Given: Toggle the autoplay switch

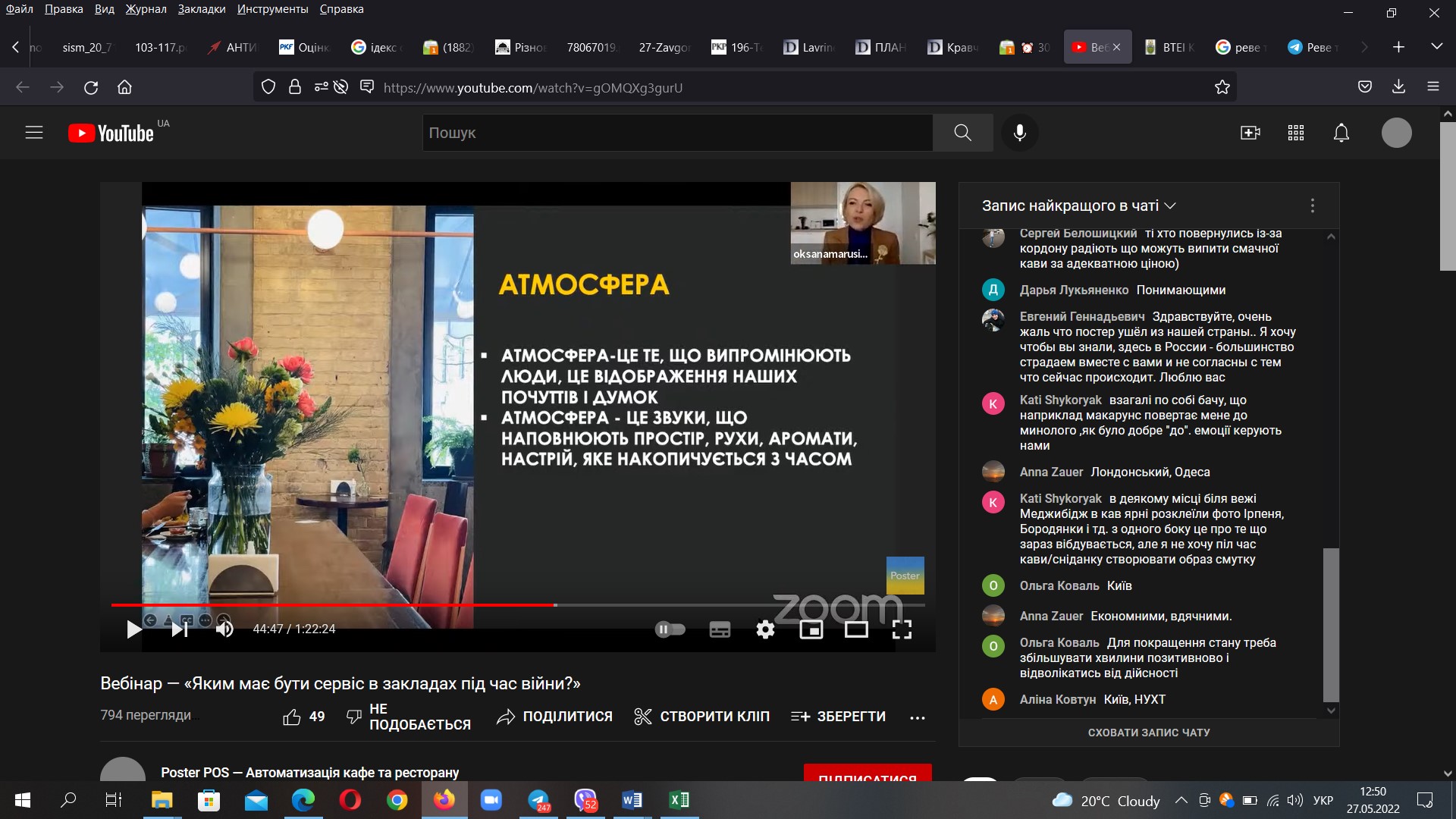Looking at the screenshot, I should (x=670, y=629).
